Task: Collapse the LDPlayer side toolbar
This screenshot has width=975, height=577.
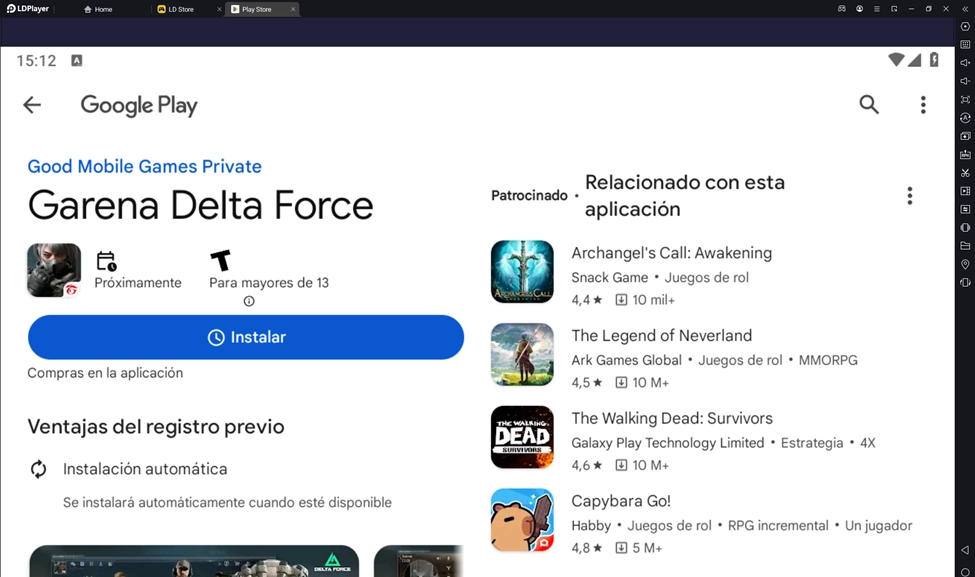Action: pos(965,9)
